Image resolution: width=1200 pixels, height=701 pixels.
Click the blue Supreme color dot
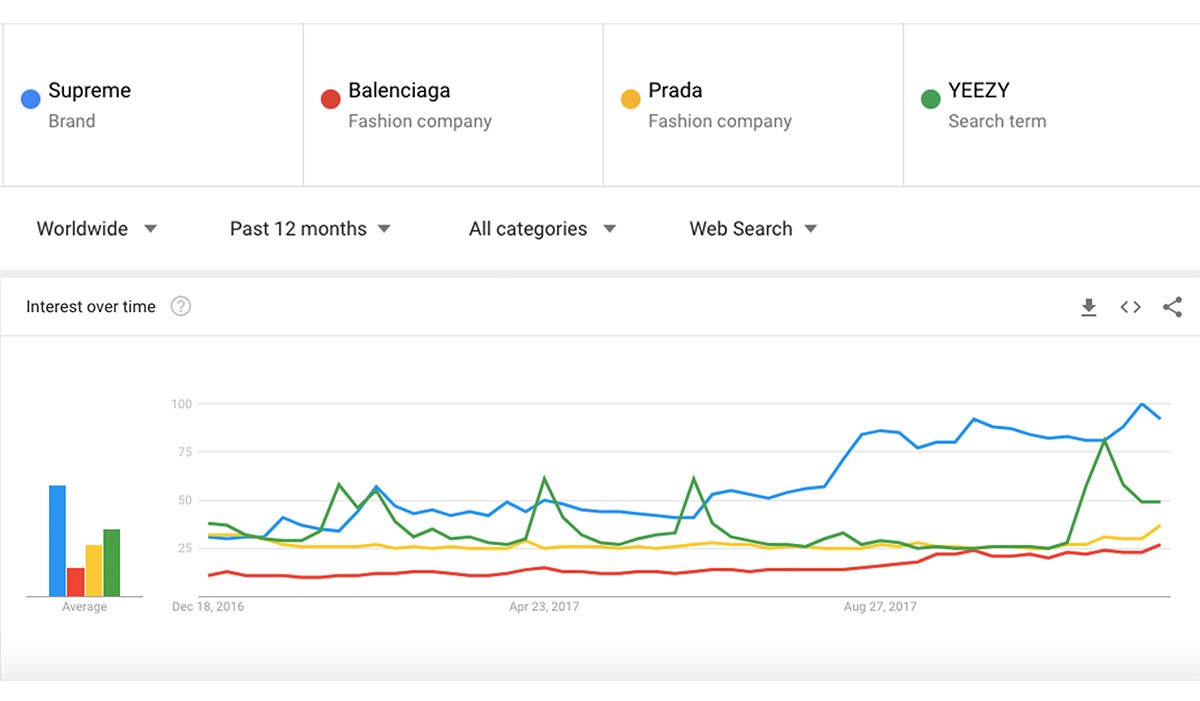pyautogui.click(x=31, y=99)
